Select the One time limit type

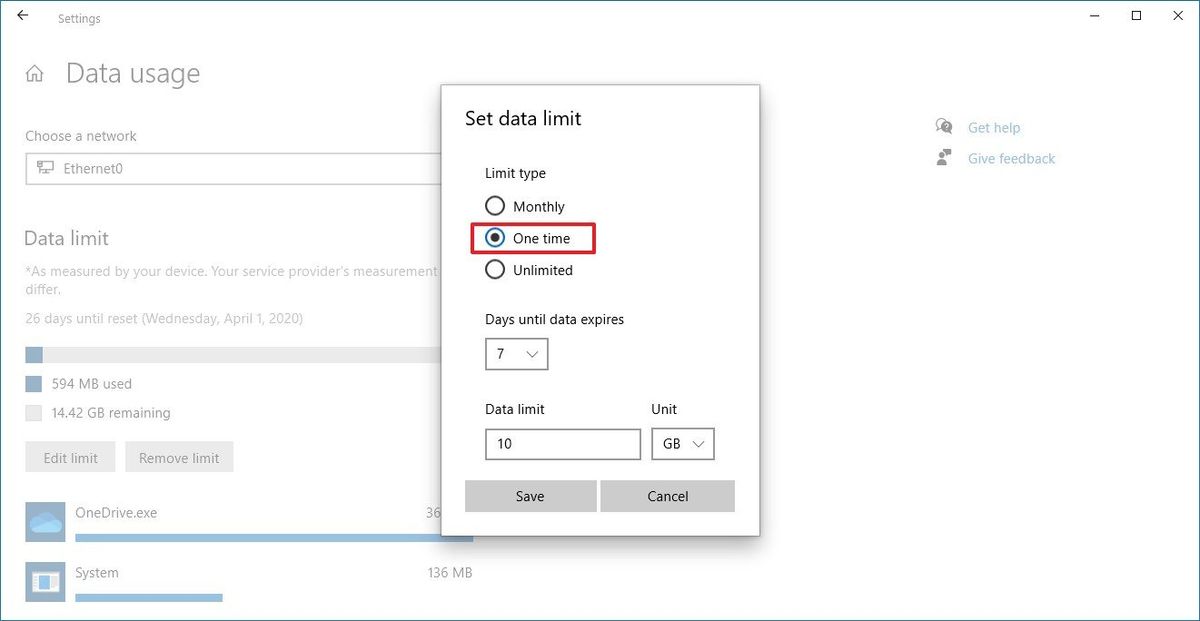tap(495, 238)
